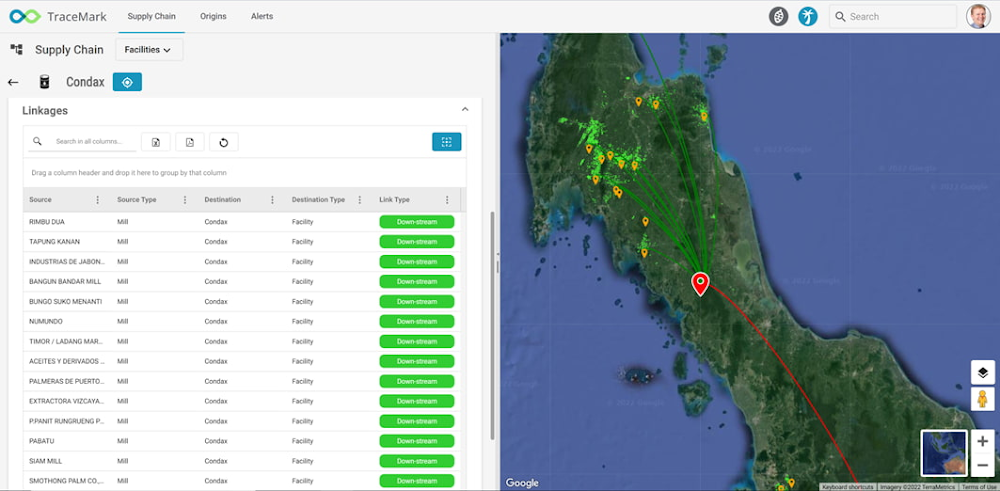Zoom in on the map
The height and width of the screenshot is (491, 1000).
click(983, 441)
